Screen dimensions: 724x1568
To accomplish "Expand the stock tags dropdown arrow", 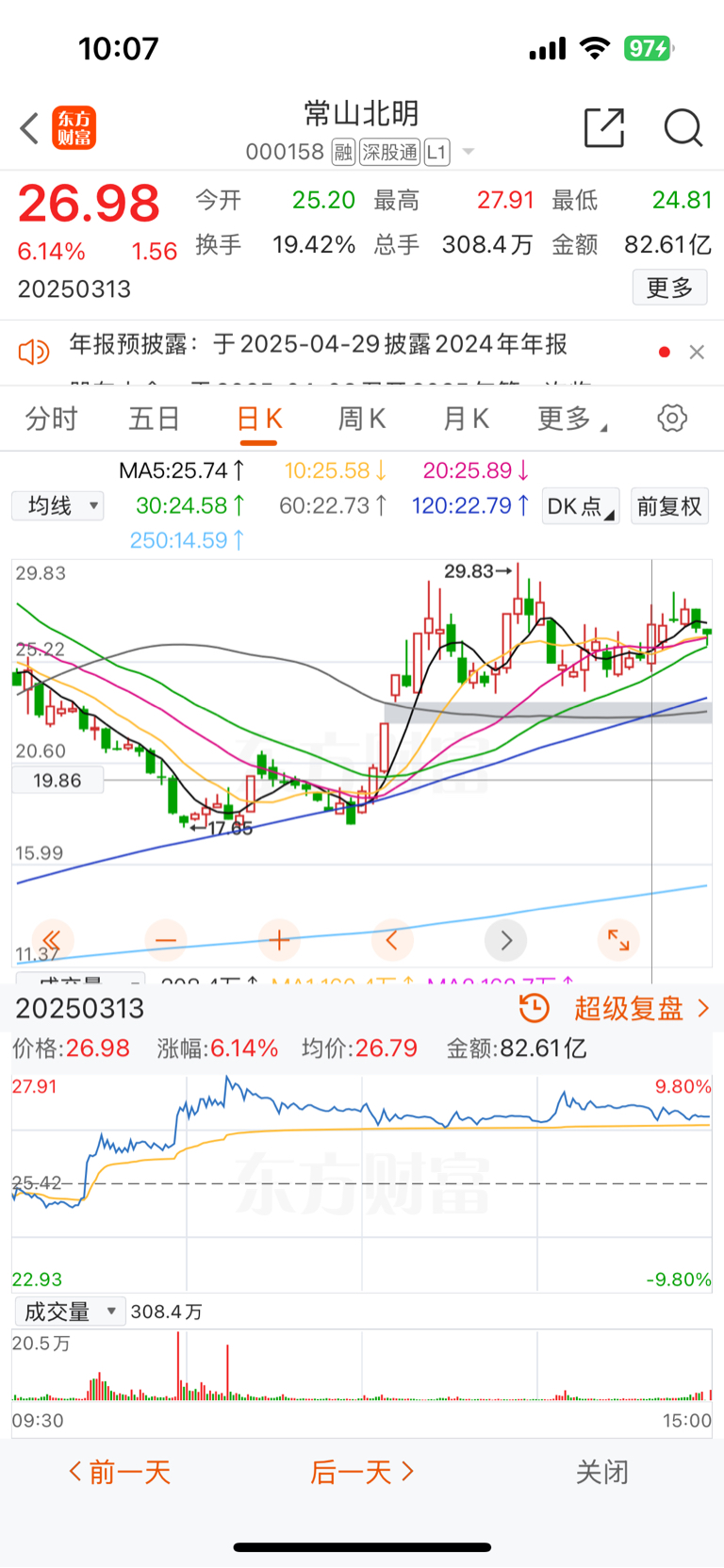I will 469,152.
